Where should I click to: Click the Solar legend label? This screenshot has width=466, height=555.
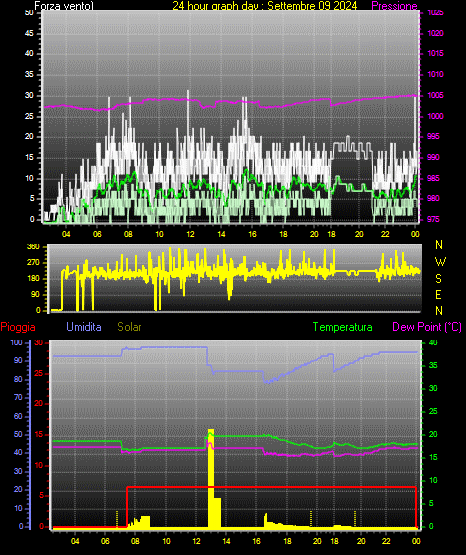click(x=129, y=327)
